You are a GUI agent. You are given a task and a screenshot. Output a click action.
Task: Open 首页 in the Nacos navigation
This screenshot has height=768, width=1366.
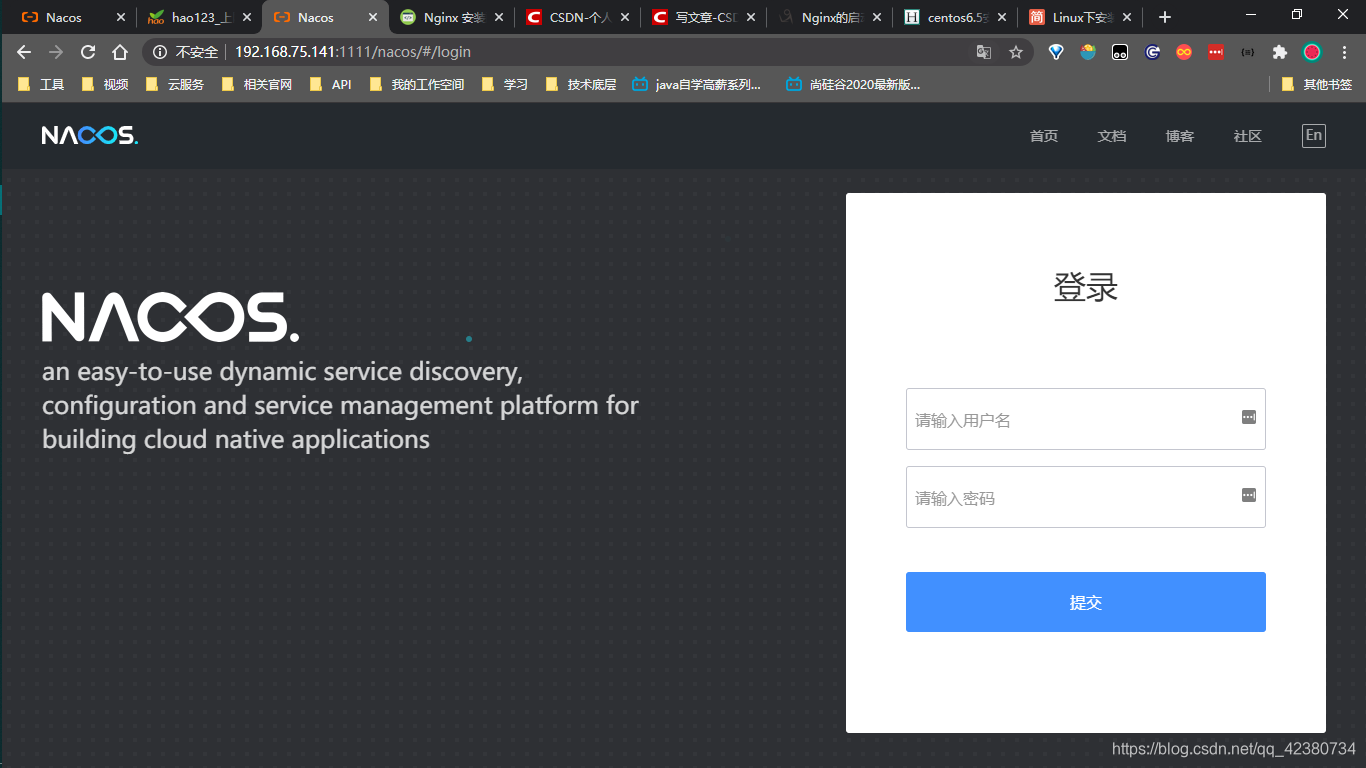pyautogui.click(x=1044, y=136)
